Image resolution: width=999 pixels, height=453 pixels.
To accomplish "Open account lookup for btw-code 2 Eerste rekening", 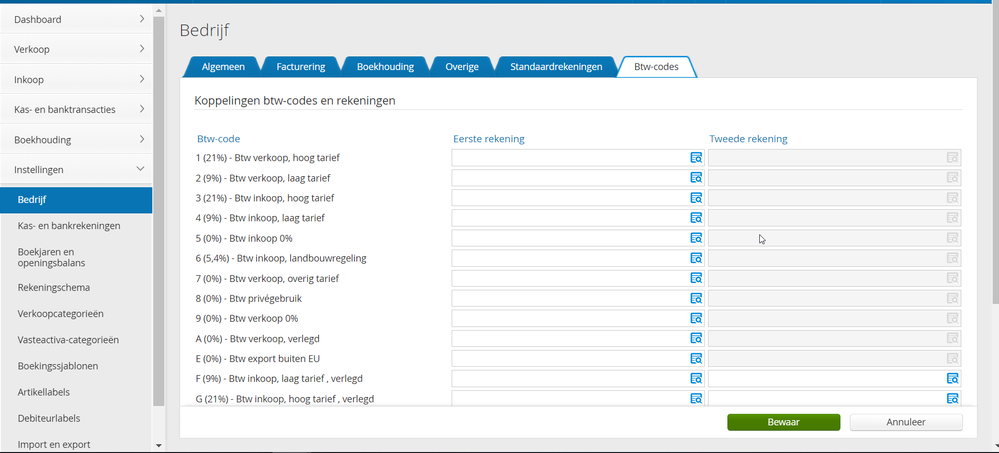I will coord(696,178).
